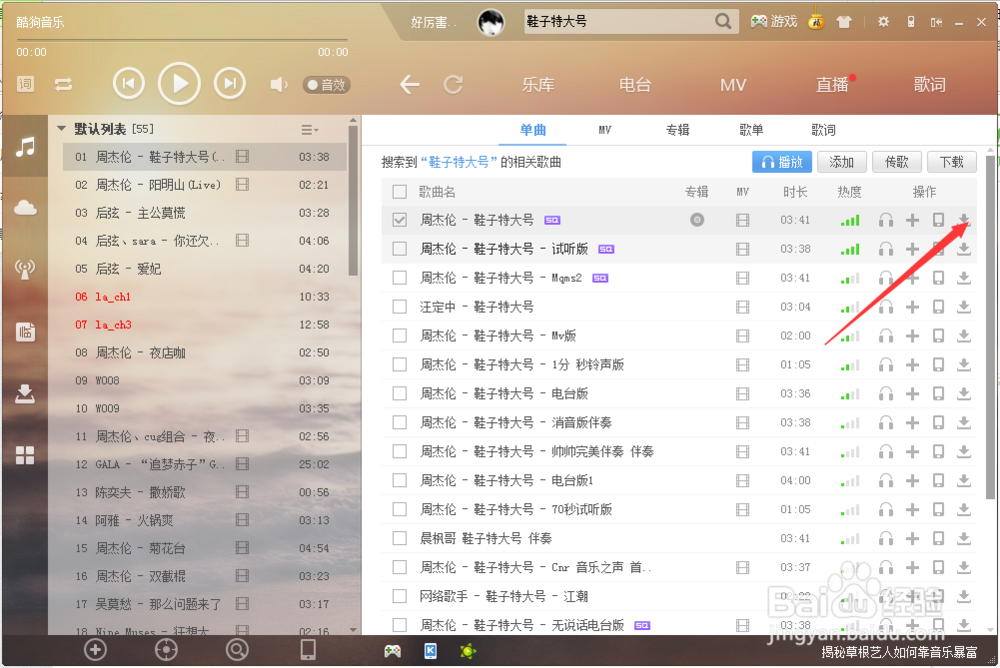Open the 电台 section in top navigation

(634, 85)
